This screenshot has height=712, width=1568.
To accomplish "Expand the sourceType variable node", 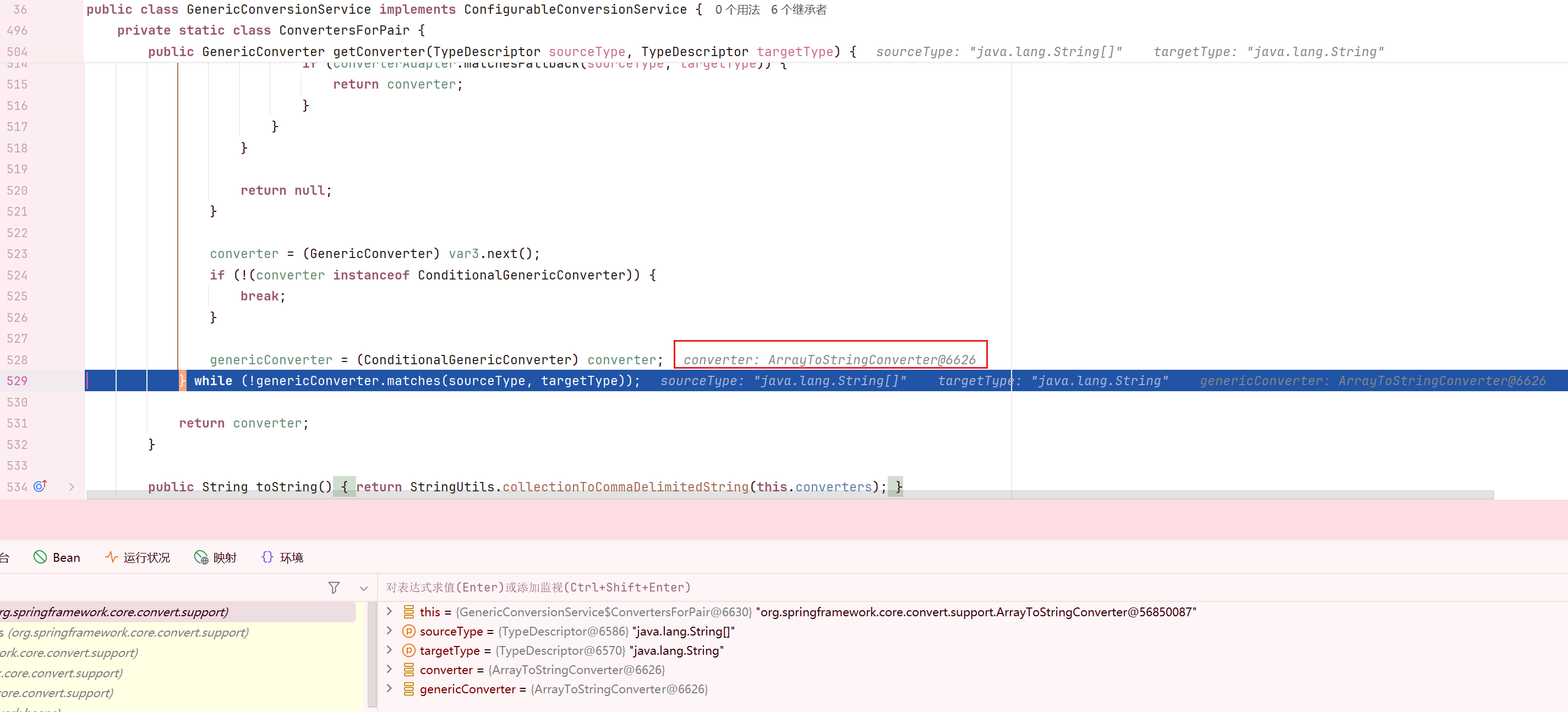I will (x=390, y=631).
